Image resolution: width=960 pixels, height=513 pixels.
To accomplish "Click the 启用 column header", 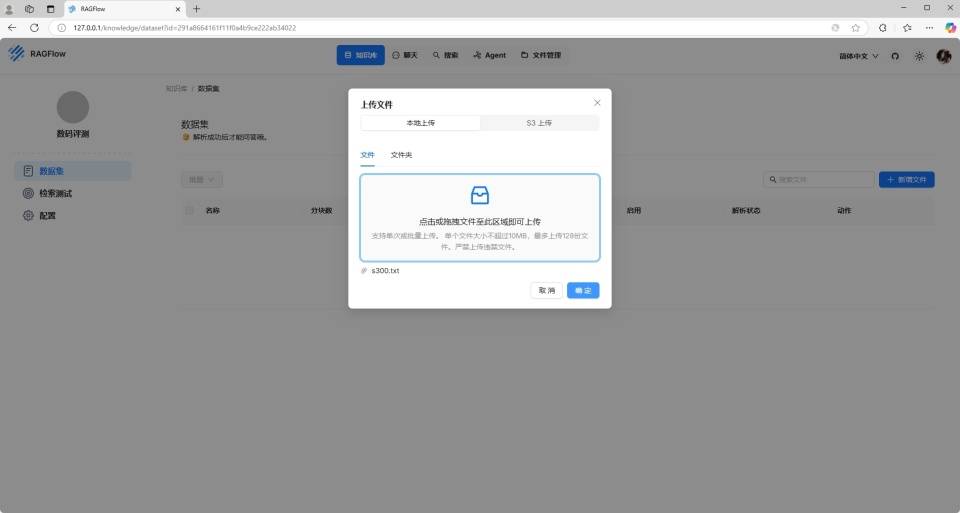I will coord(634,211).
